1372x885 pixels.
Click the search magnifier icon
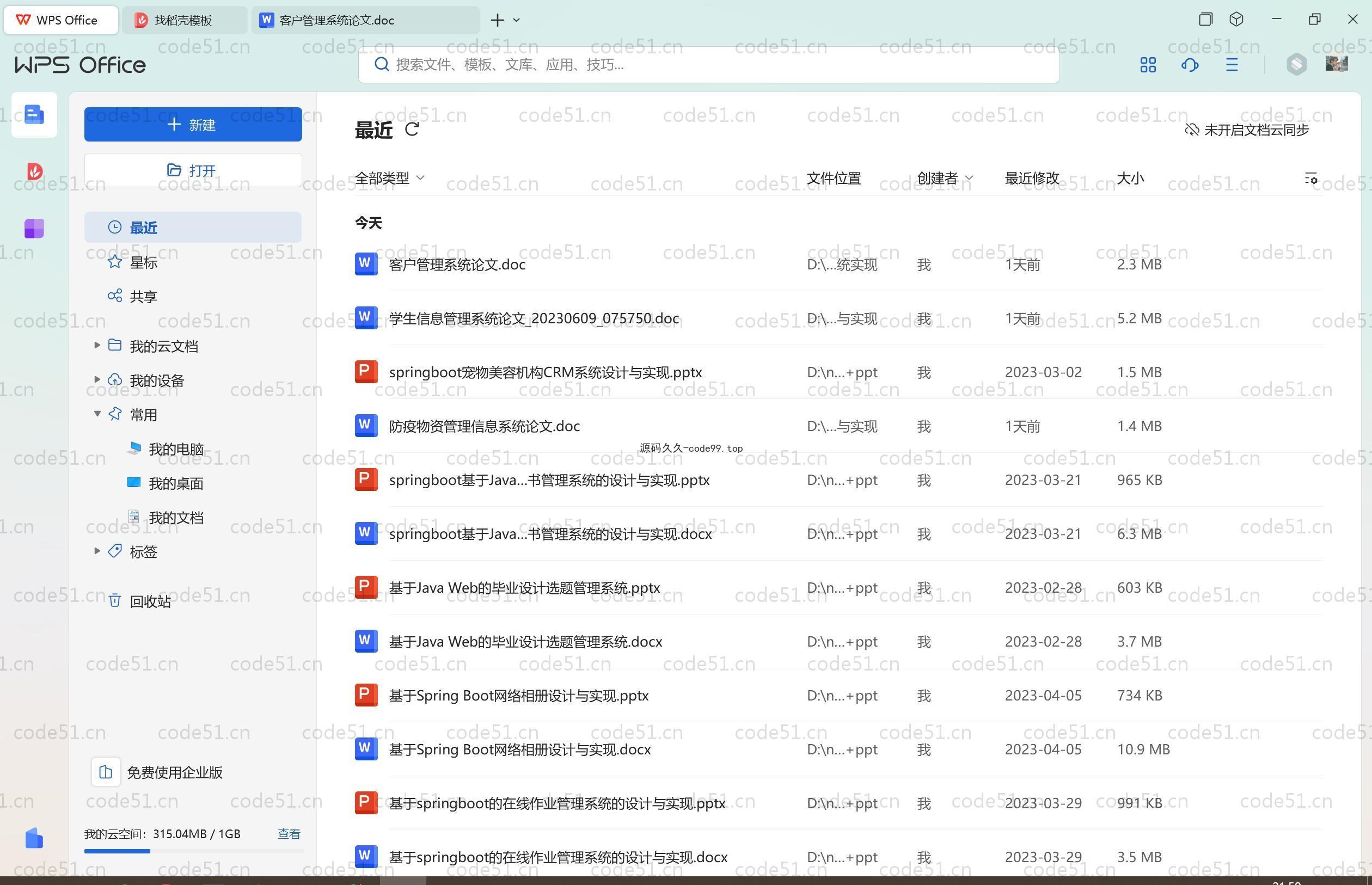[x=381, y=64]
